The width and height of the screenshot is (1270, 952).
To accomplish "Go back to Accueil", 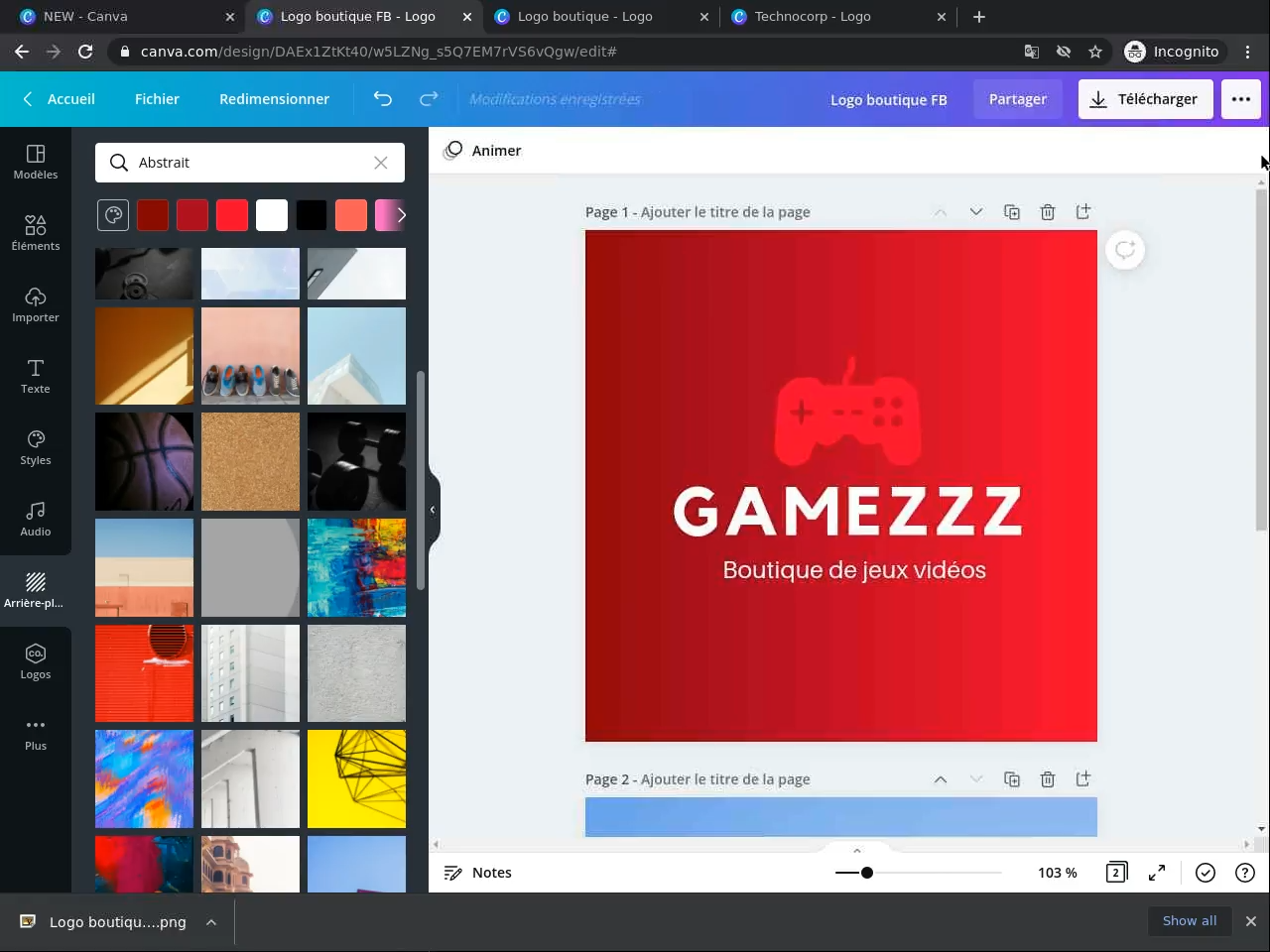I will pos(60,99).
